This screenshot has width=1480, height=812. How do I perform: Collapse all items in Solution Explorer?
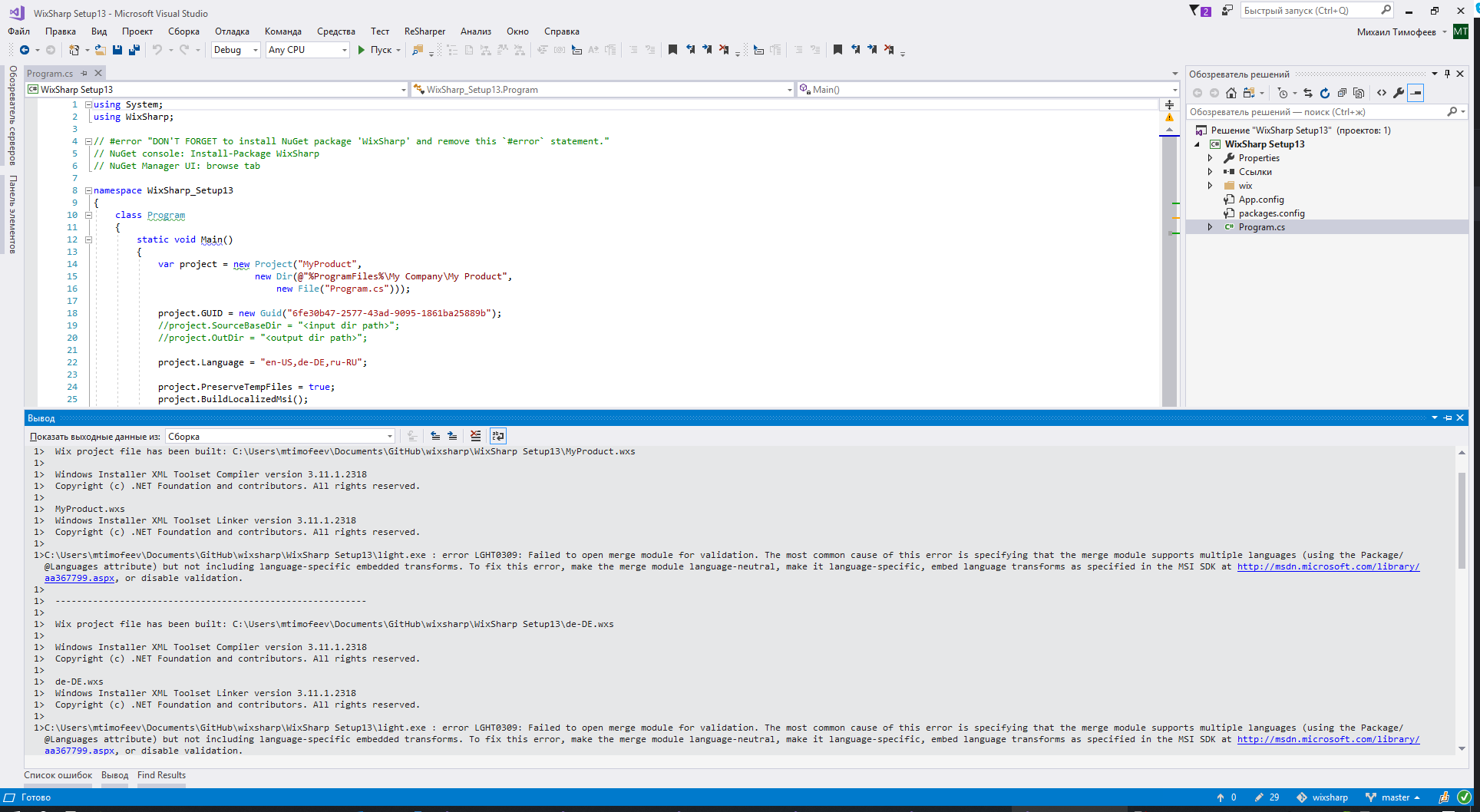[1342, 93]
